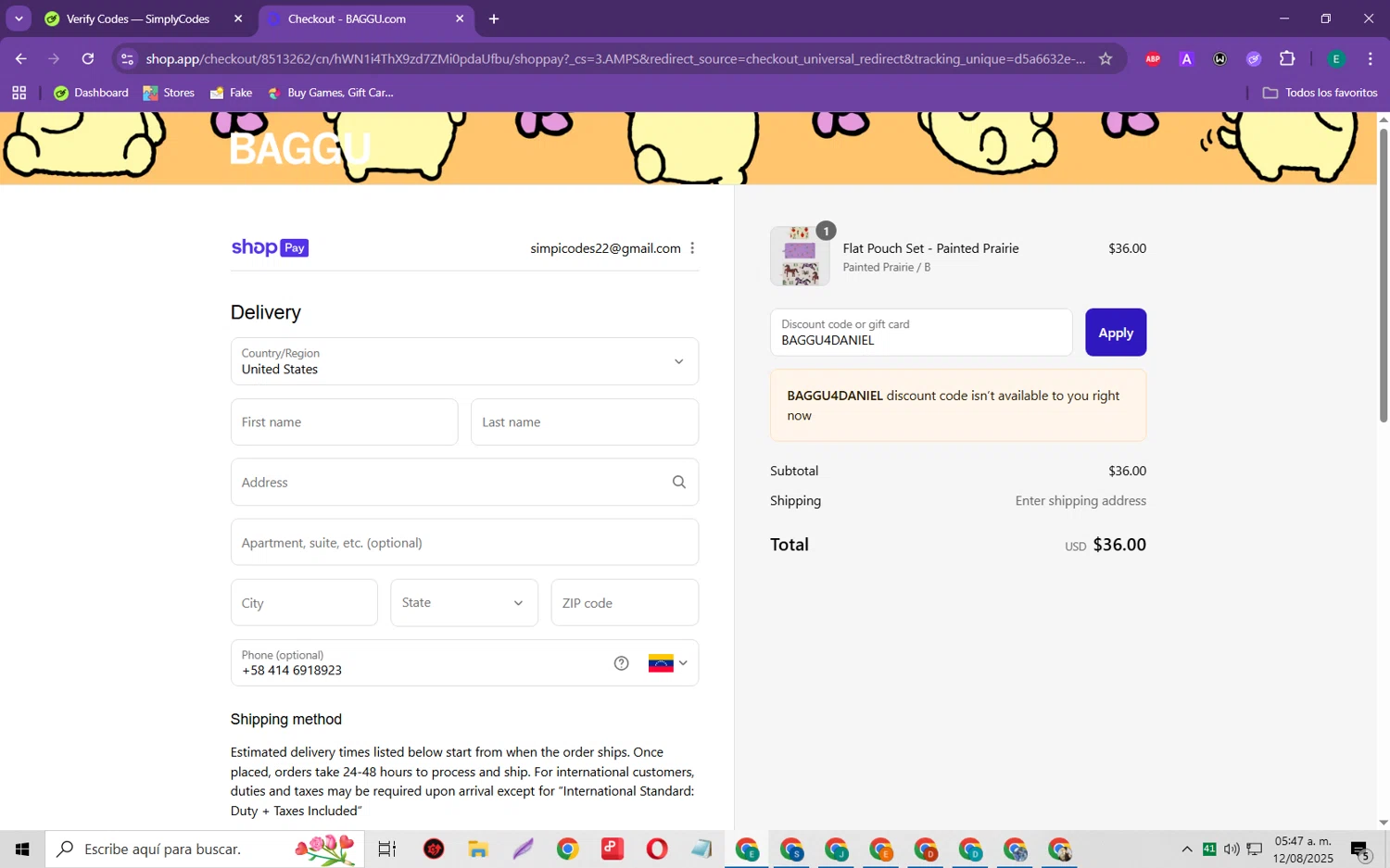
Task: Click the Last name field
Action: (x=585, y=422)
